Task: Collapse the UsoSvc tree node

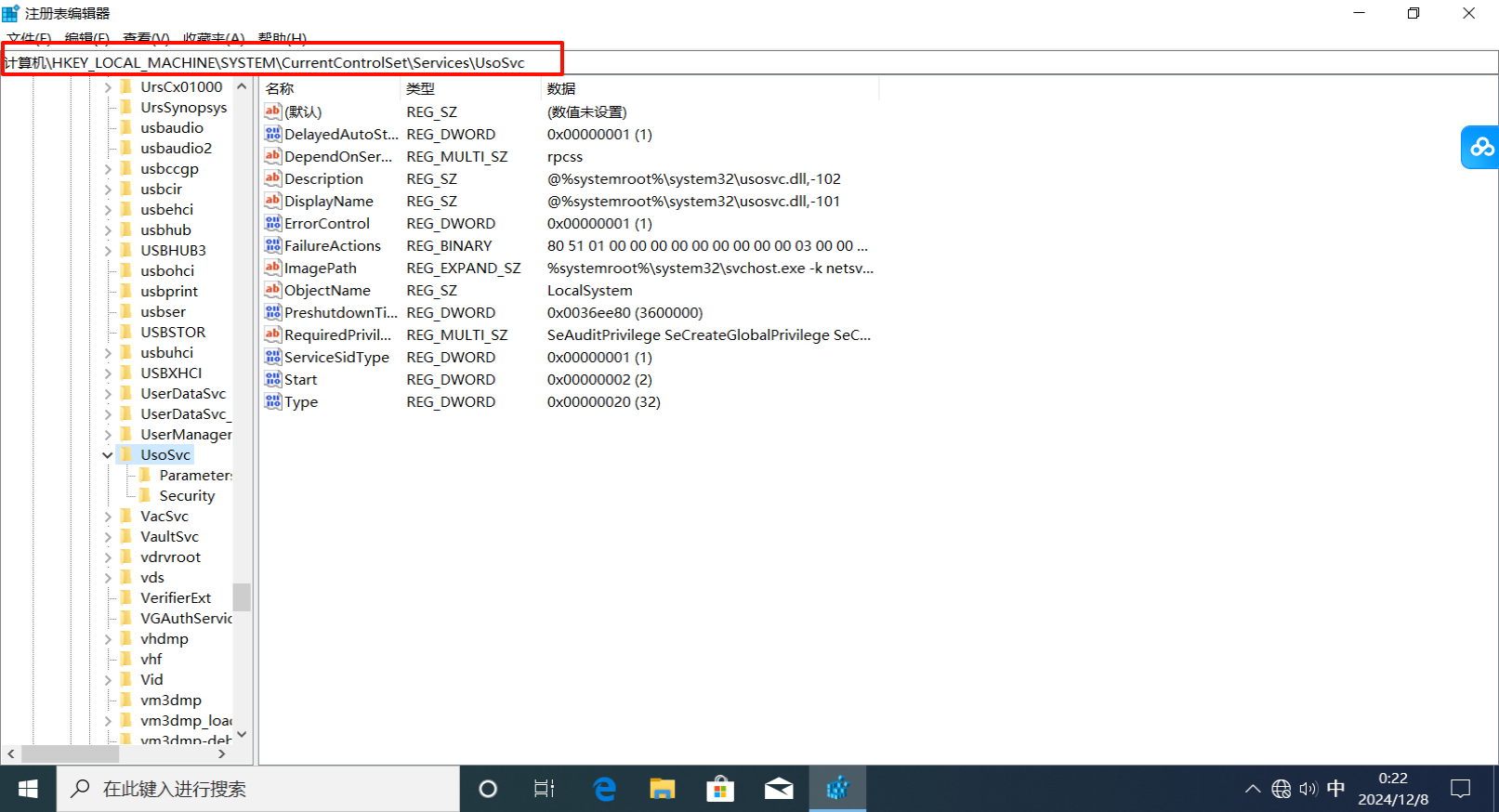Action: (108, 454)
